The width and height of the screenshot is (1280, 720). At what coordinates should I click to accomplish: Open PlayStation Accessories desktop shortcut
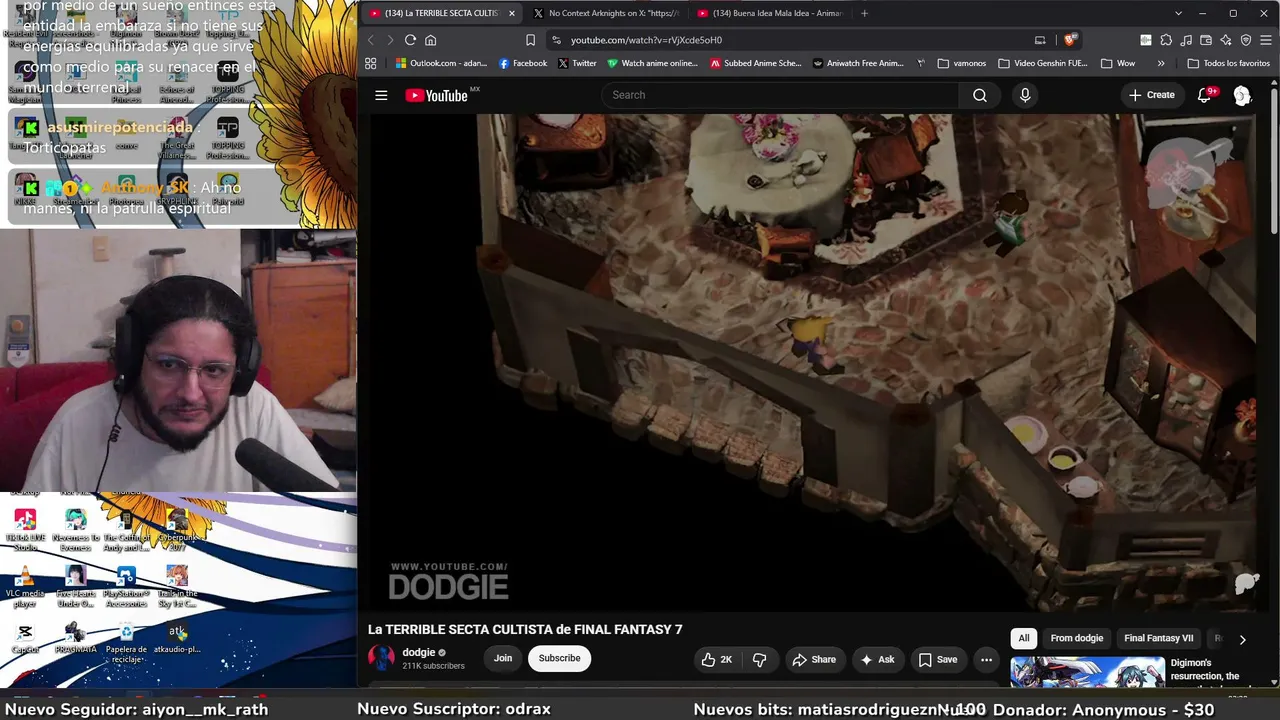pos(126,587)
